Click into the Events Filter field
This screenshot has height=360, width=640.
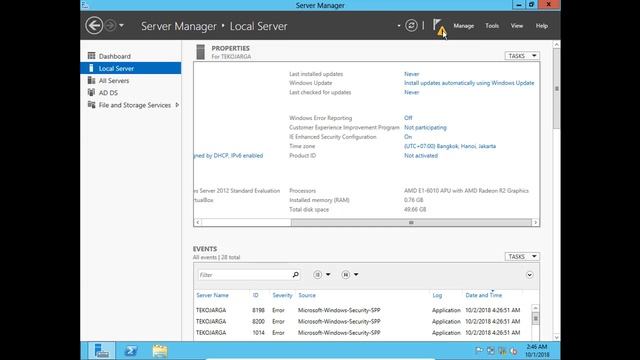click(245, 275)
